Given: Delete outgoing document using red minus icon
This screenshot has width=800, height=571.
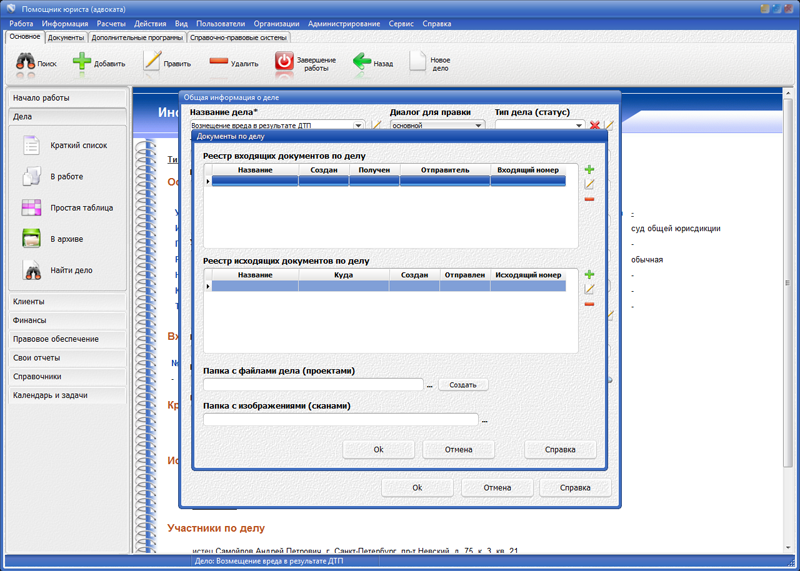Looking at the screenshot, I should [x=589, y=304].
